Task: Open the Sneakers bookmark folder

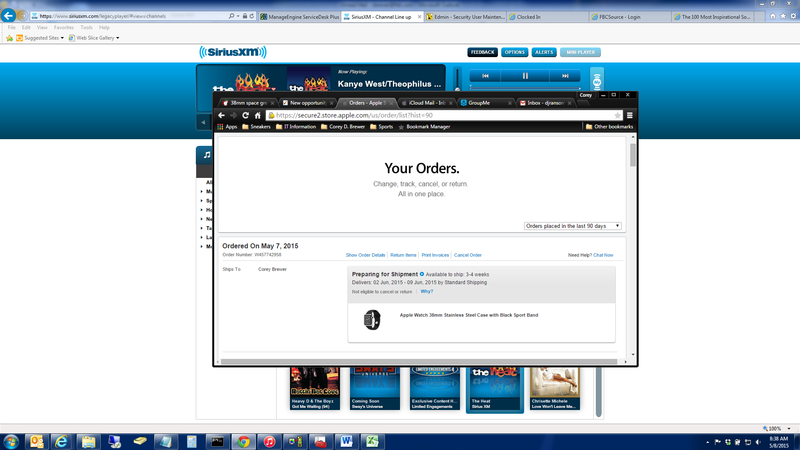Action: tap(255, 127)
